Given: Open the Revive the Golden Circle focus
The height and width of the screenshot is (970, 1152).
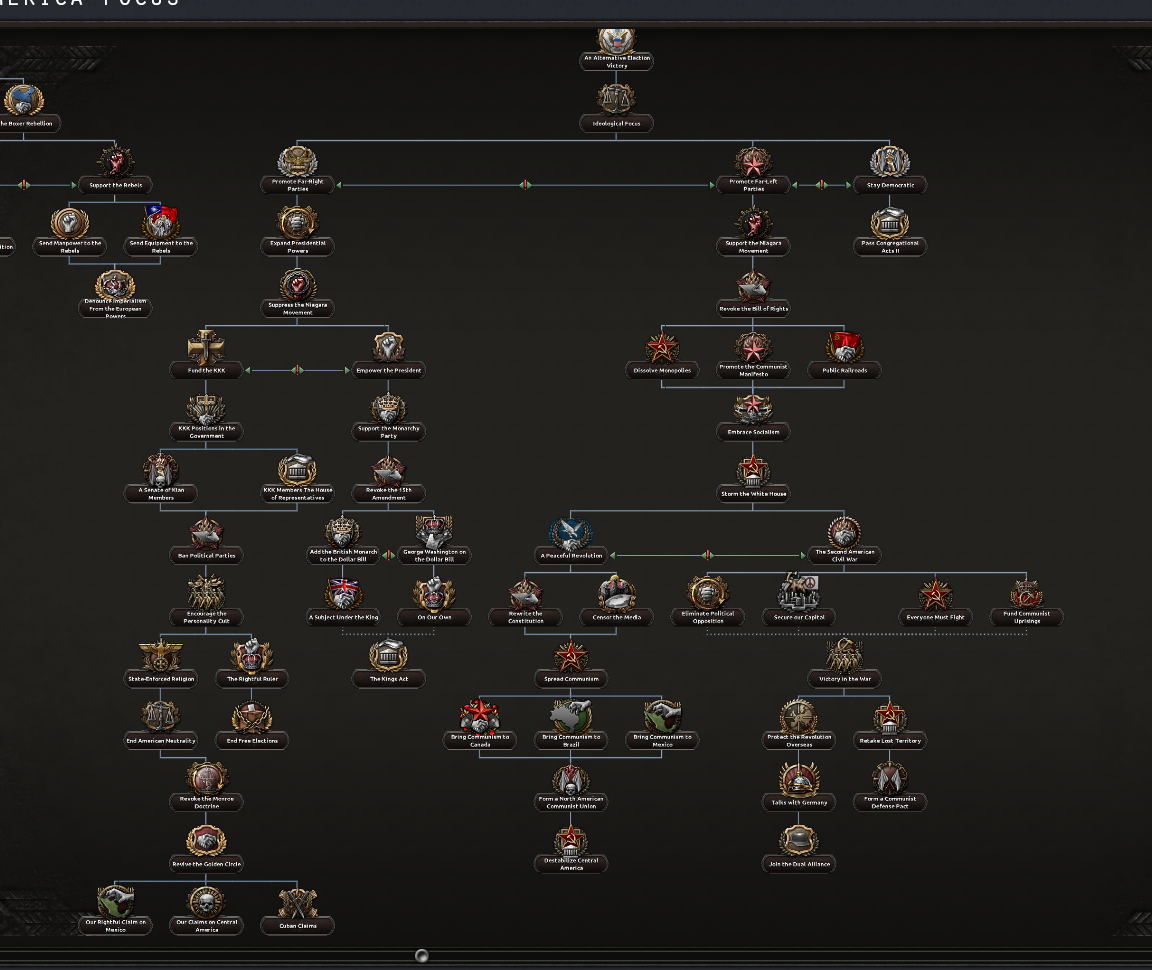Looking at the screenshot, I should click(206, 849).
